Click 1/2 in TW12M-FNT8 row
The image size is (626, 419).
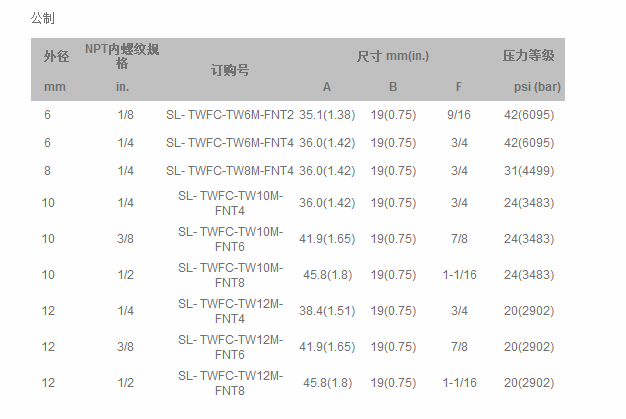tap(125, 383)
